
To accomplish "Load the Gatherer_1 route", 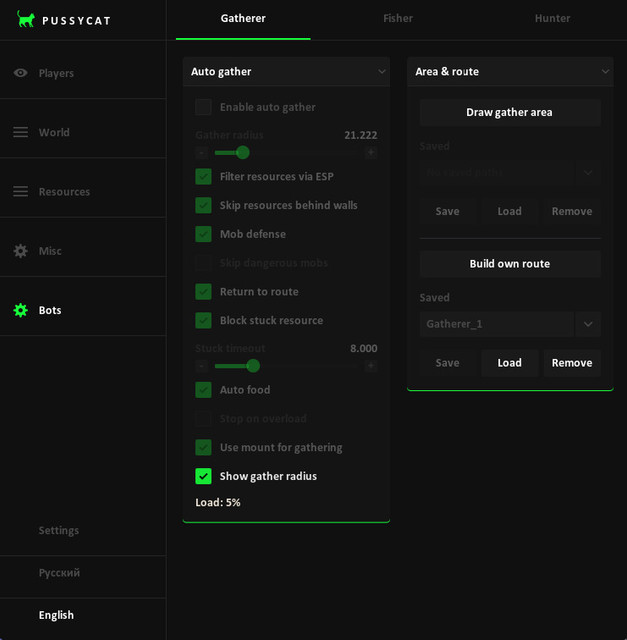I will pyautogui.click(x=509, y=363).
